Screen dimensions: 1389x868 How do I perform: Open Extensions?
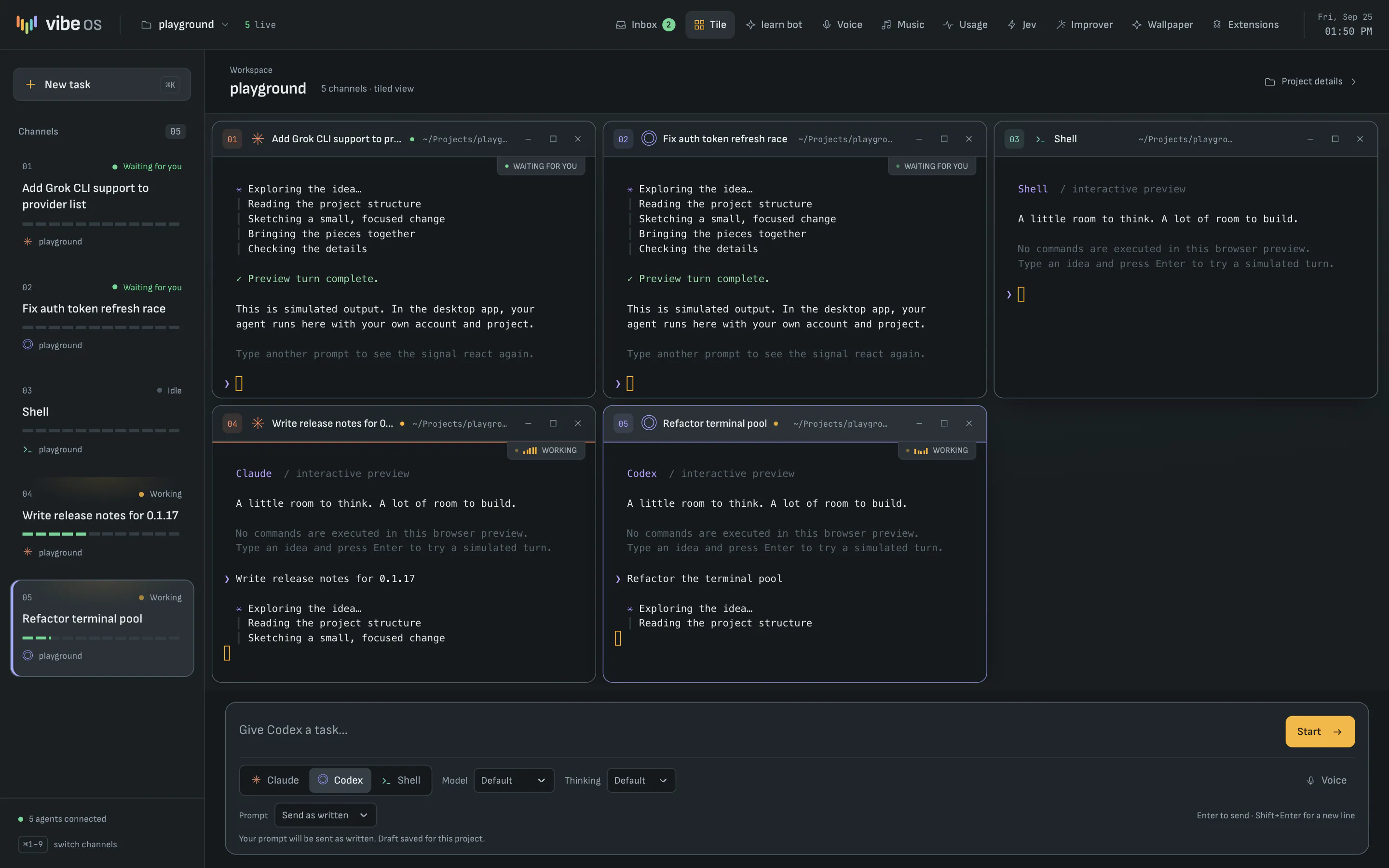1245,25
